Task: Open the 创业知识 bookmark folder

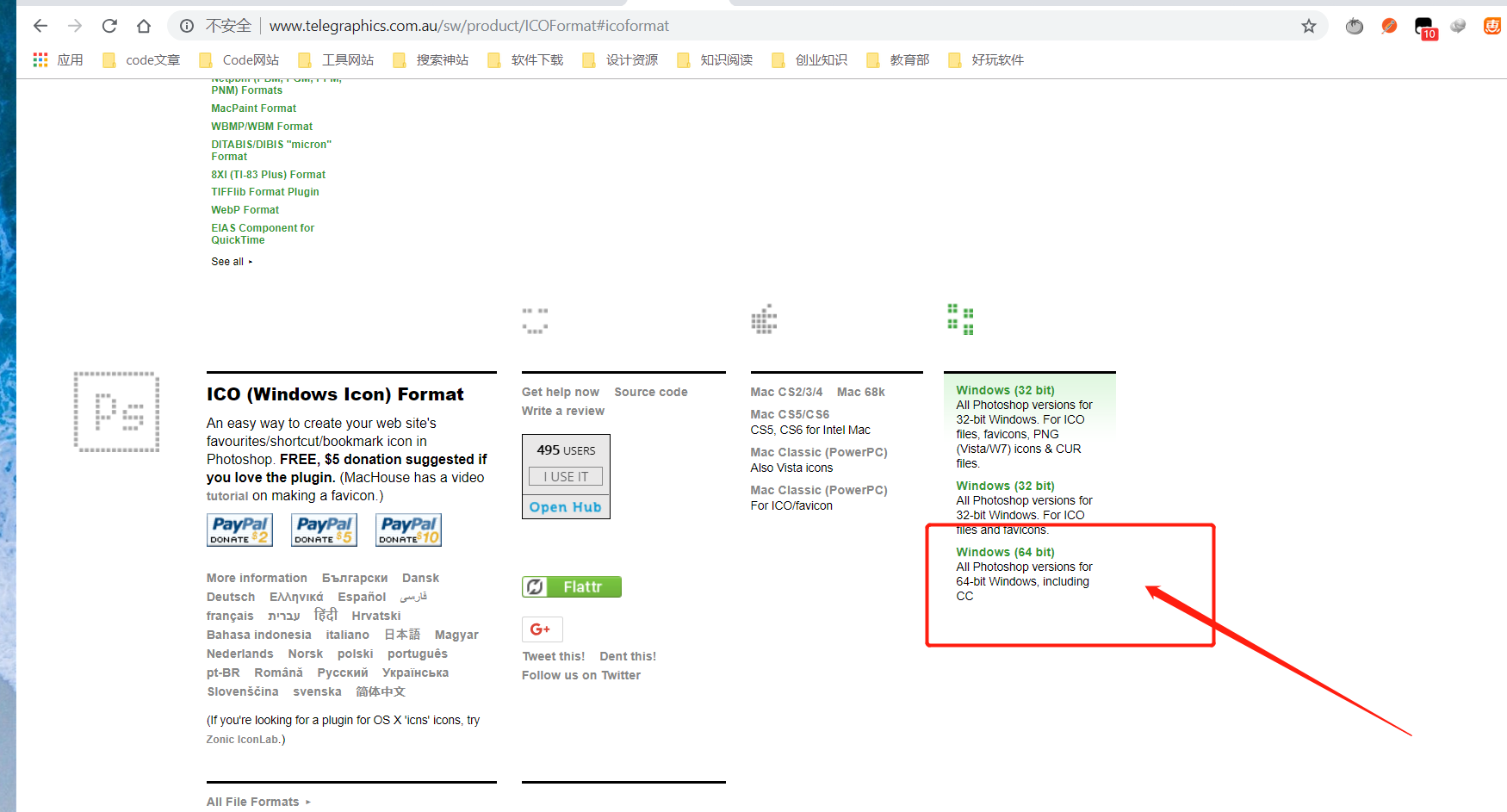Action: [809, 59]
